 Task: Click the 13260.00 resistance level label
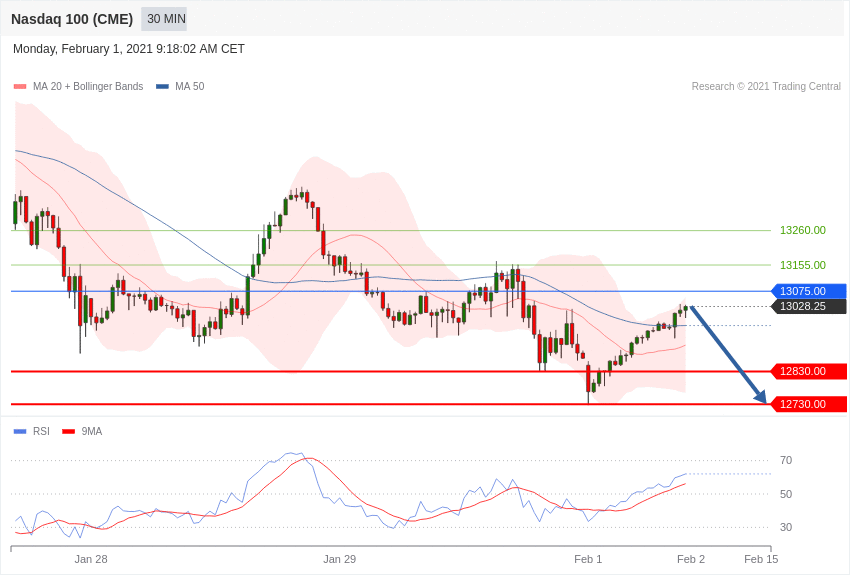pyautogui.click(x=803, y=230)
